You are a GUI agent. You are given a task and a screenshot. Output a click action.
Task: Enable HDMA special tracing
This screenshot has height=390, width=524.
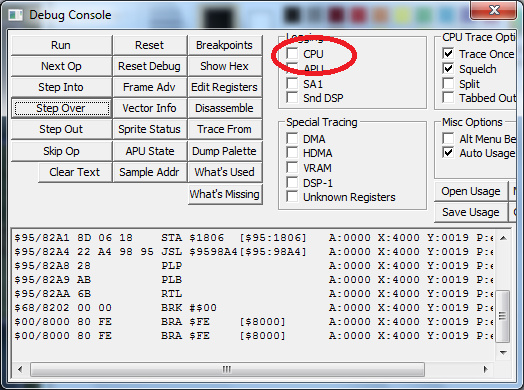(292, 152)
